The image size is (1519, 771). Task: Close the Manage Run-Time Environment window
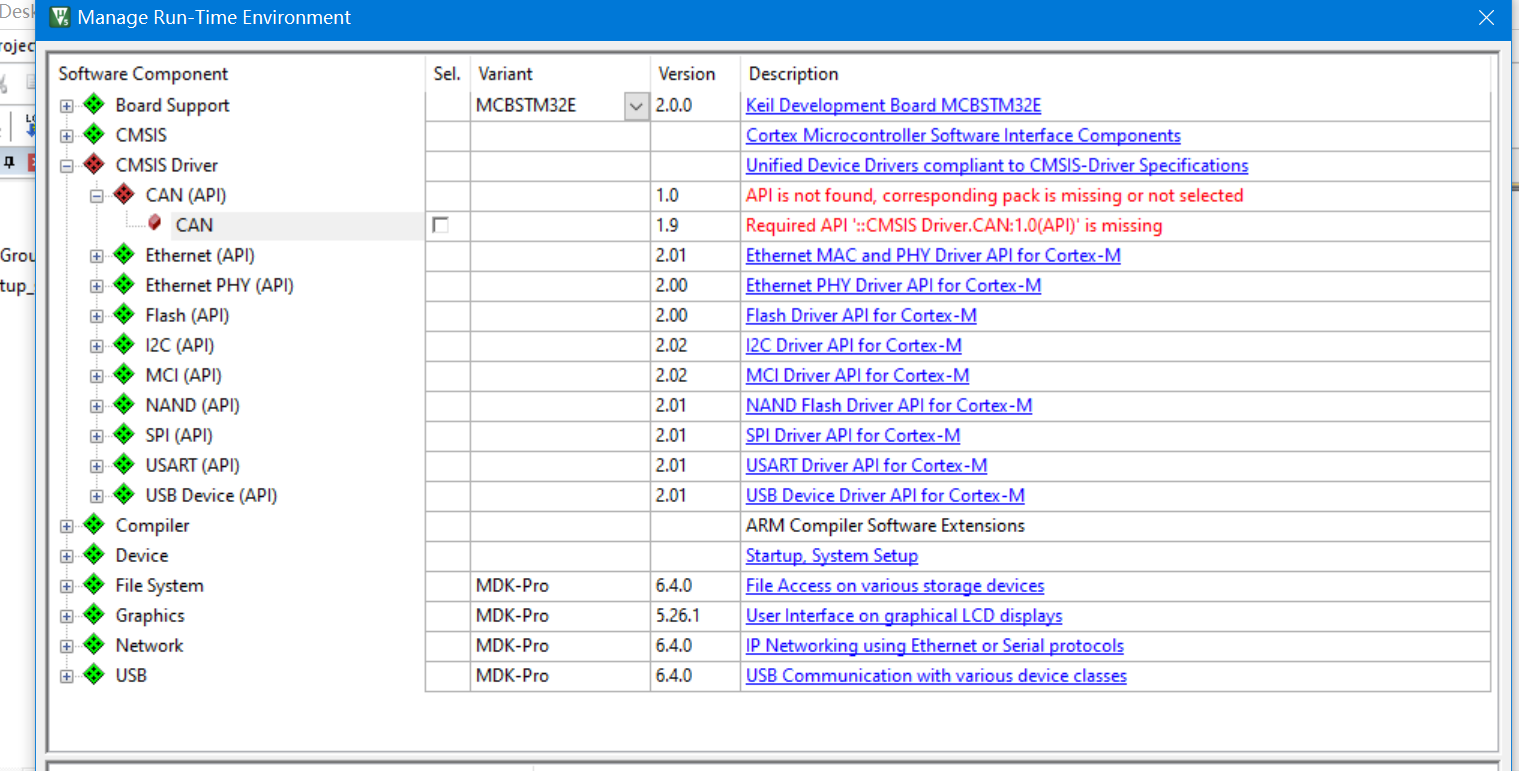pos(1485,18)
